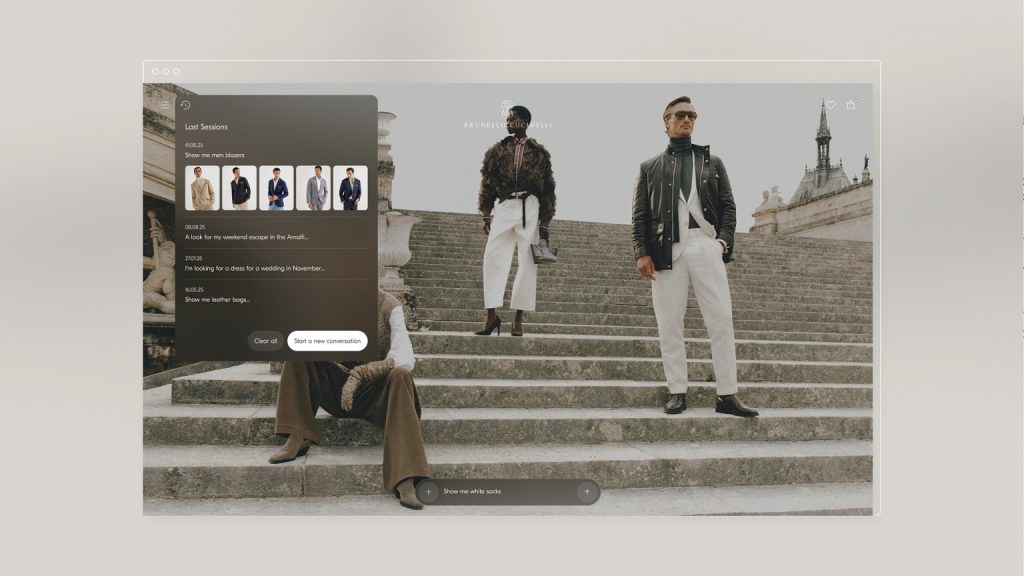Click the plus icon in chat bar
The height and width of the screenshot is (576, 1024).
pos(429,492)
